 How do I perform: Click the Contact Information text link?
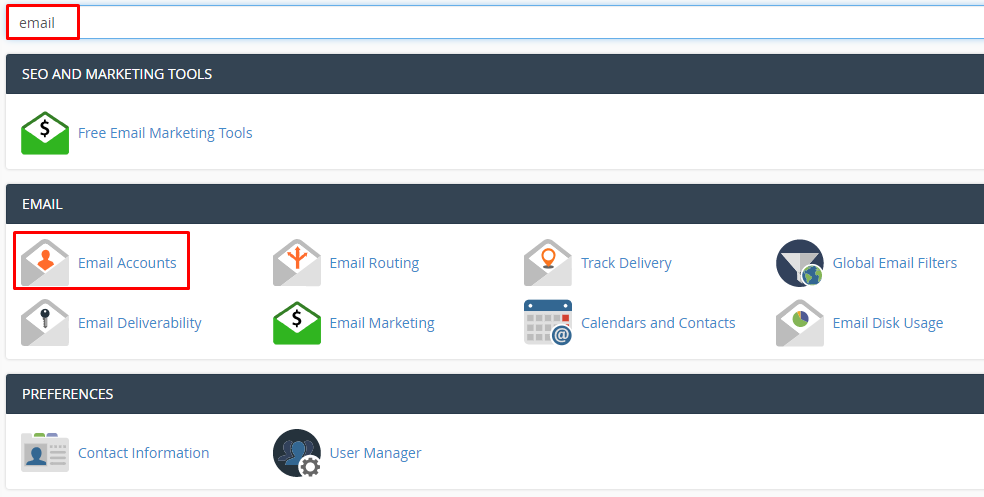pyautogui.click(x=143, y=453)
